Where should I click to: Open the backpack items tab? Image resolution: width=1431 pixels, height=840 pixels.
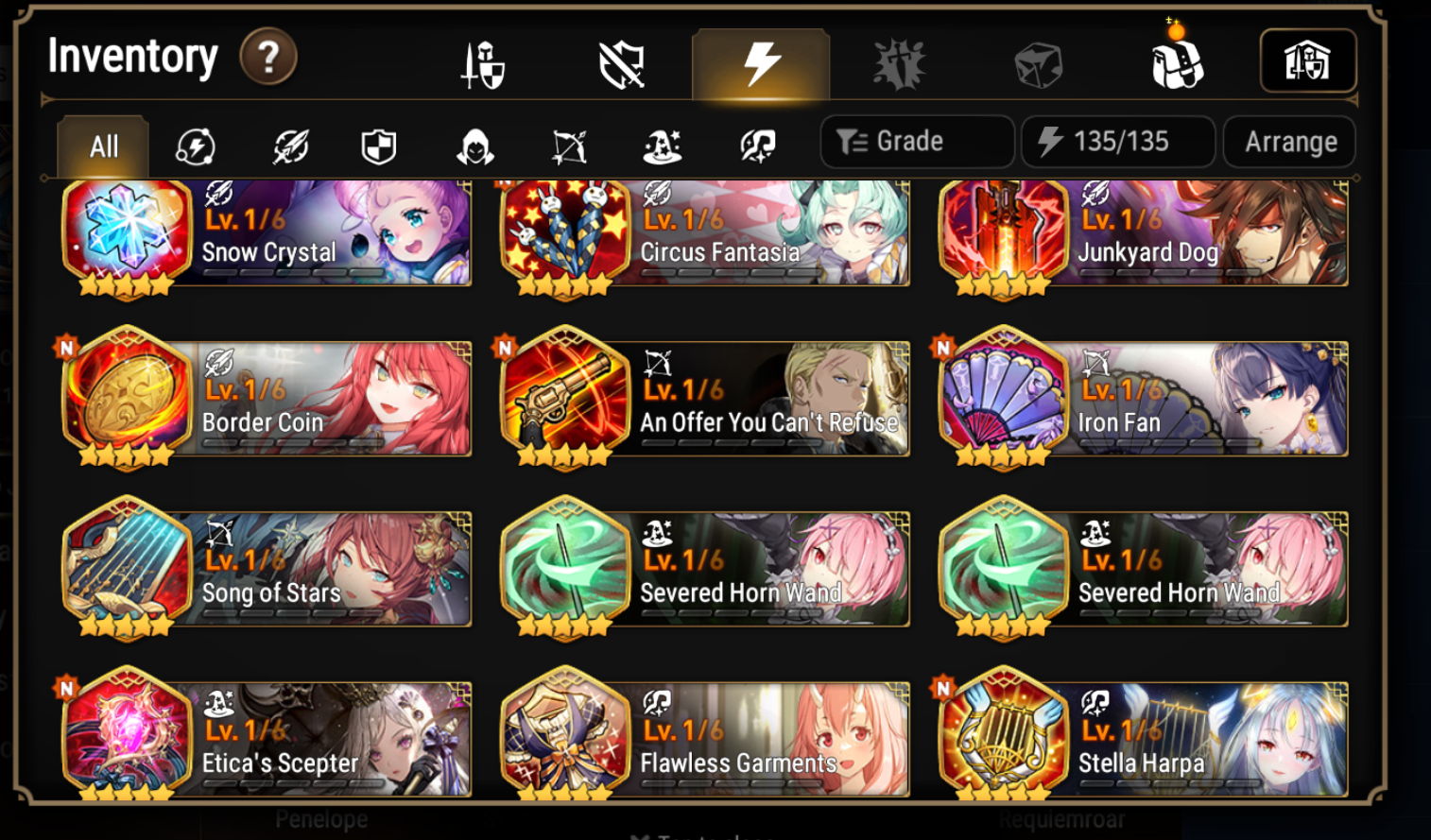(x=1177, y=64)
